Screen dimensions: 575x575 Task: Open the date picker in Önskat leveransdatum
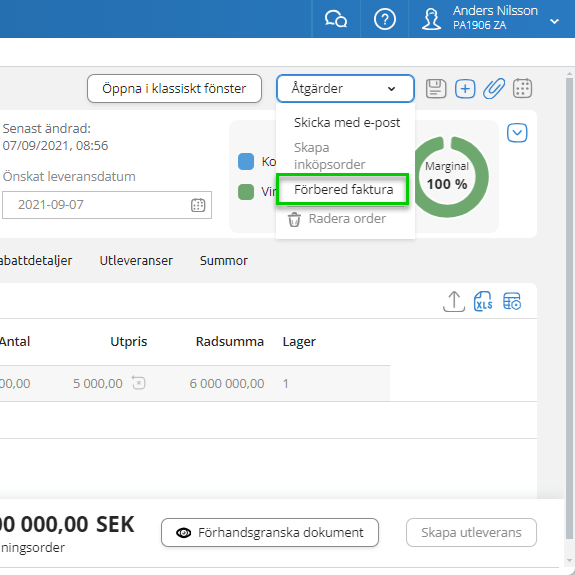198,205
